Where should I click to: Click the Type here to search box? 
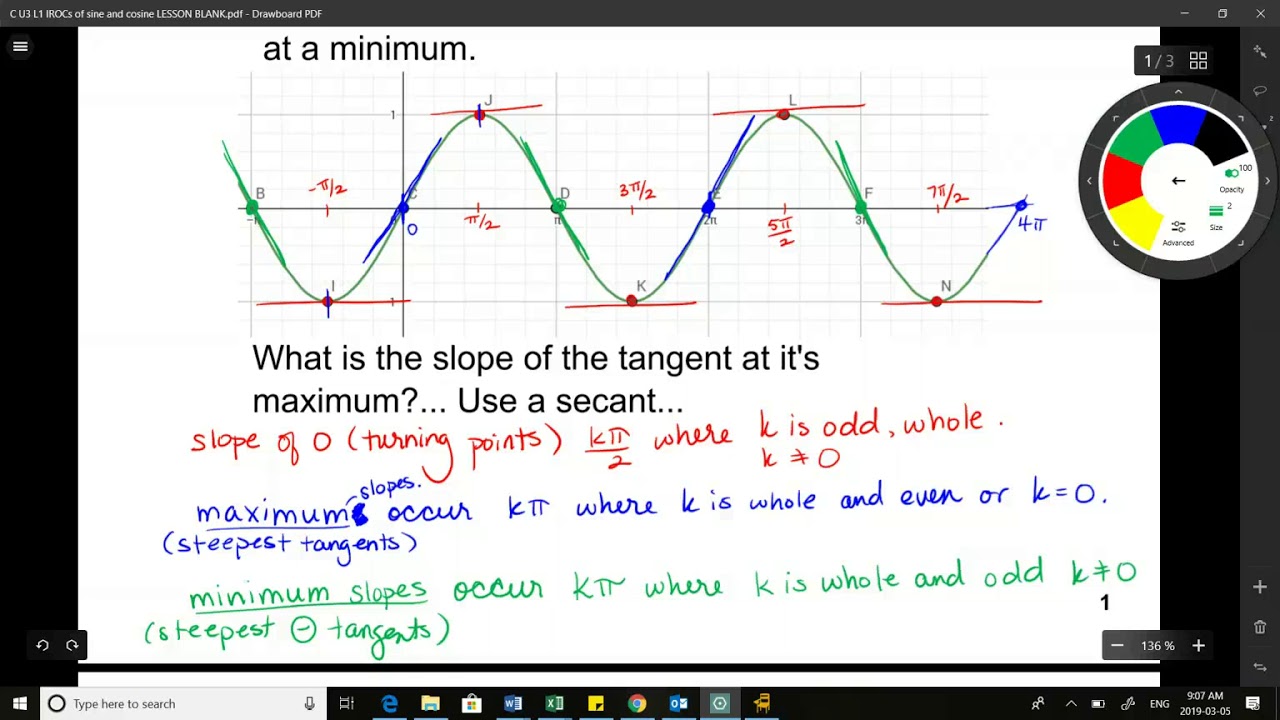click(184, 703)
